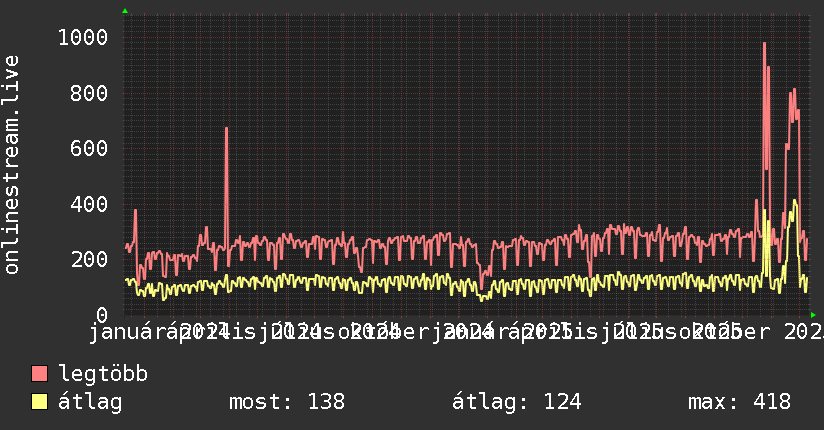Screen dimensions: 824x430
Task: Click the 600 y-axis label
Action: tap(89, 148)
